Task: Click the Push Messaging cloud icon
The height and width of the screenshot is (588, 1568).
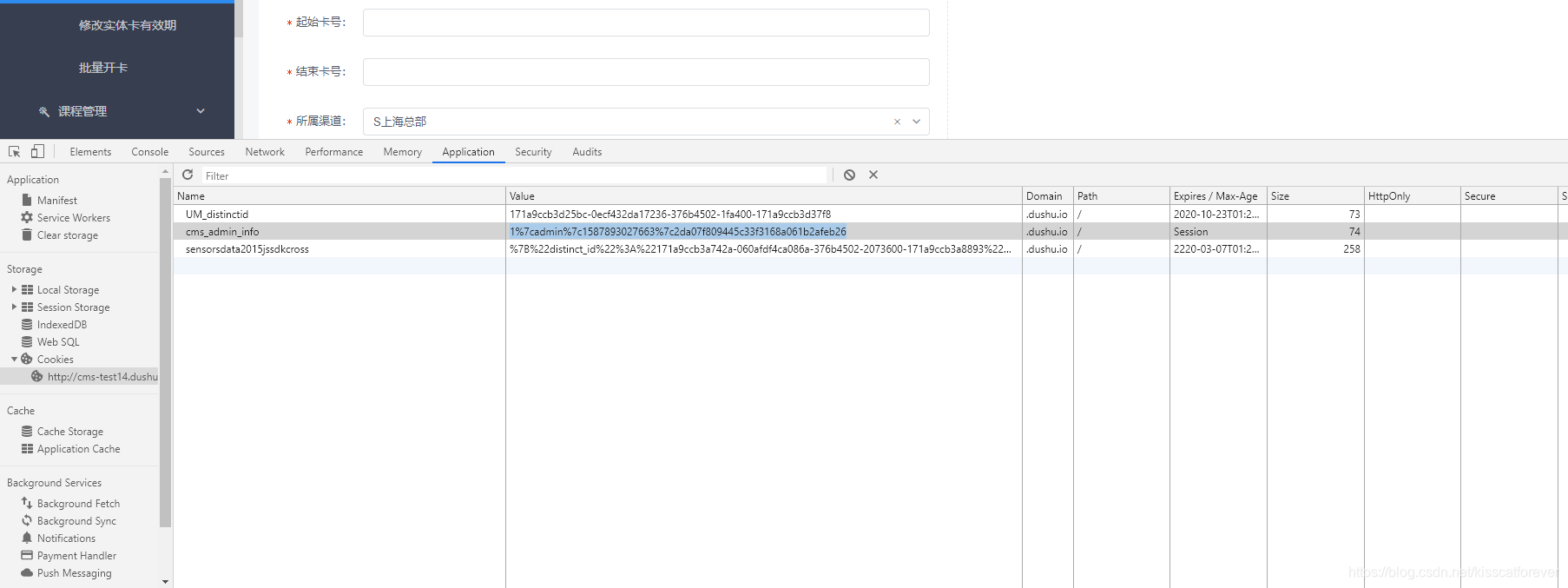Action: (x=27, y=572)
